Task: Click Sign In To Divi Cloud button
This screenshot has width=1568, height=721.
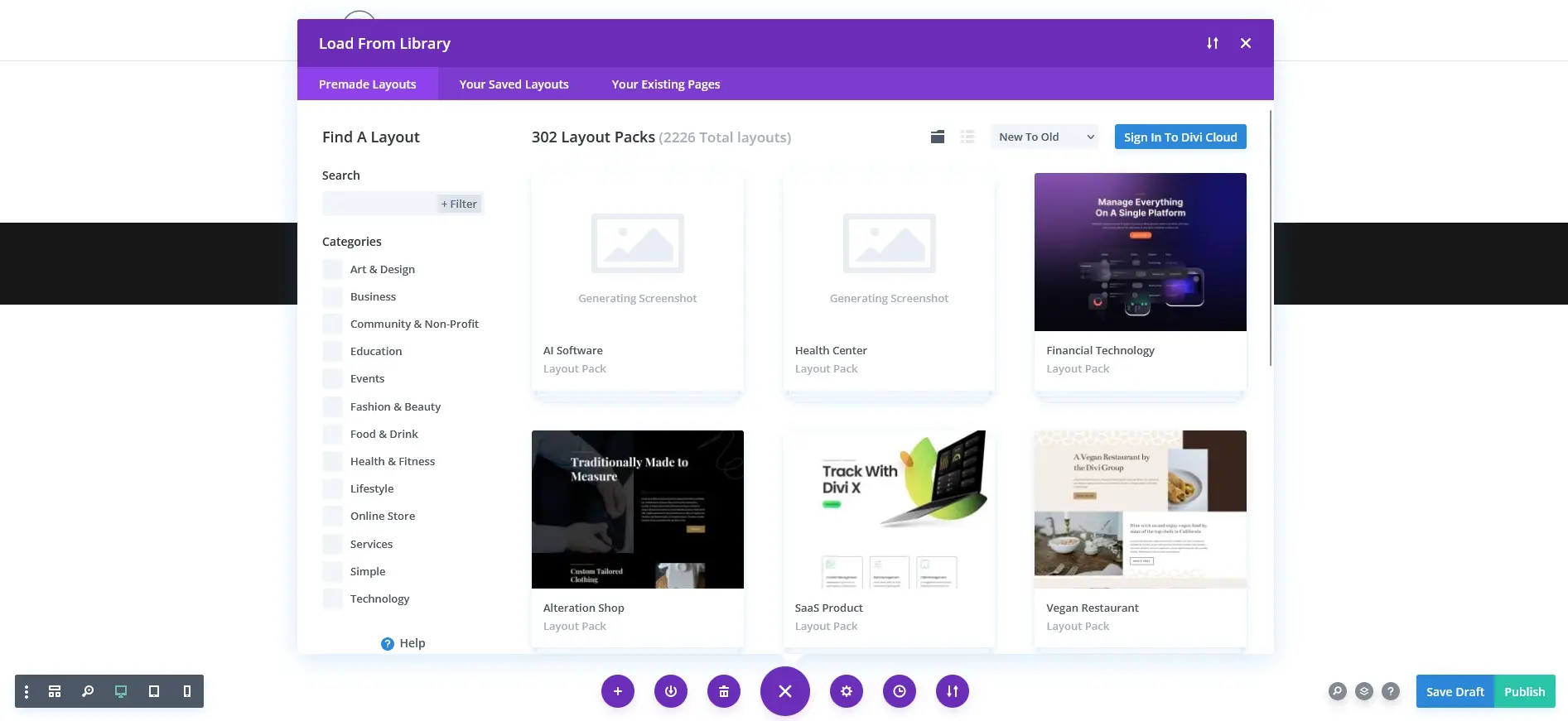Action: 1180,137
